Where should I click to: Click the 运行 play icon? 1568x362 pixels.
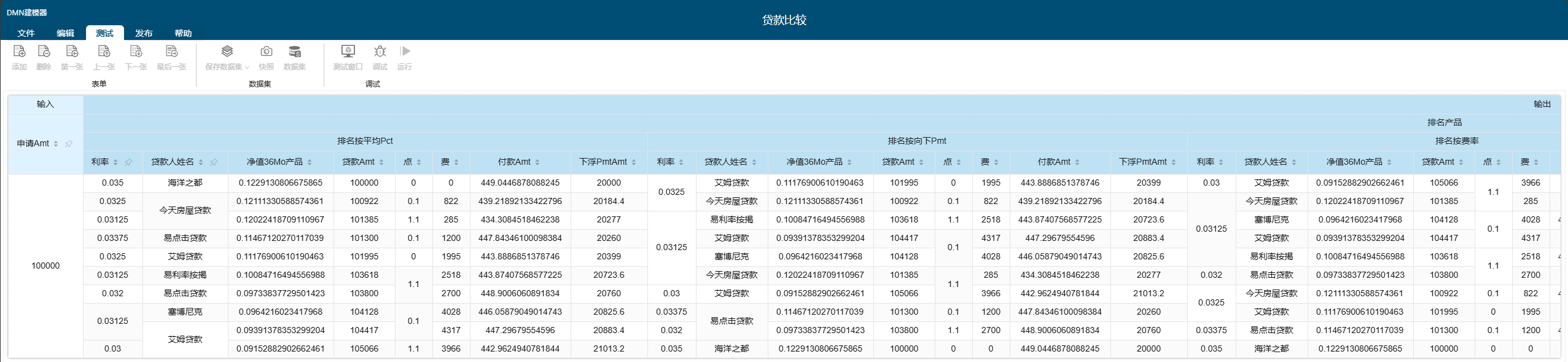pos(405,52)
